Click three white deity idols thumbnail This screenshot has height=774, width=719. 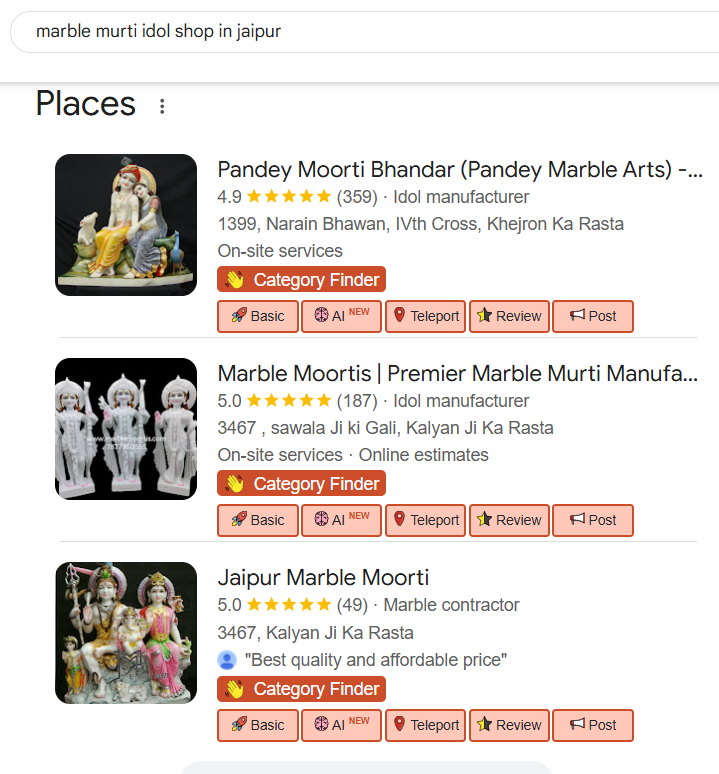tap(126, 429)
